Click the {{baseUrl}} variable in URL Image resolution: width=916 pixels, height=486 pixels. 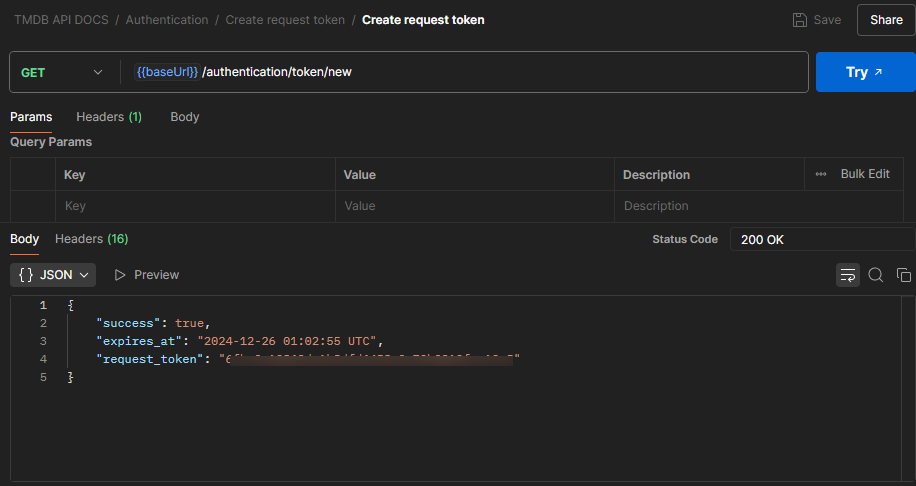click(x=167, y=72)
